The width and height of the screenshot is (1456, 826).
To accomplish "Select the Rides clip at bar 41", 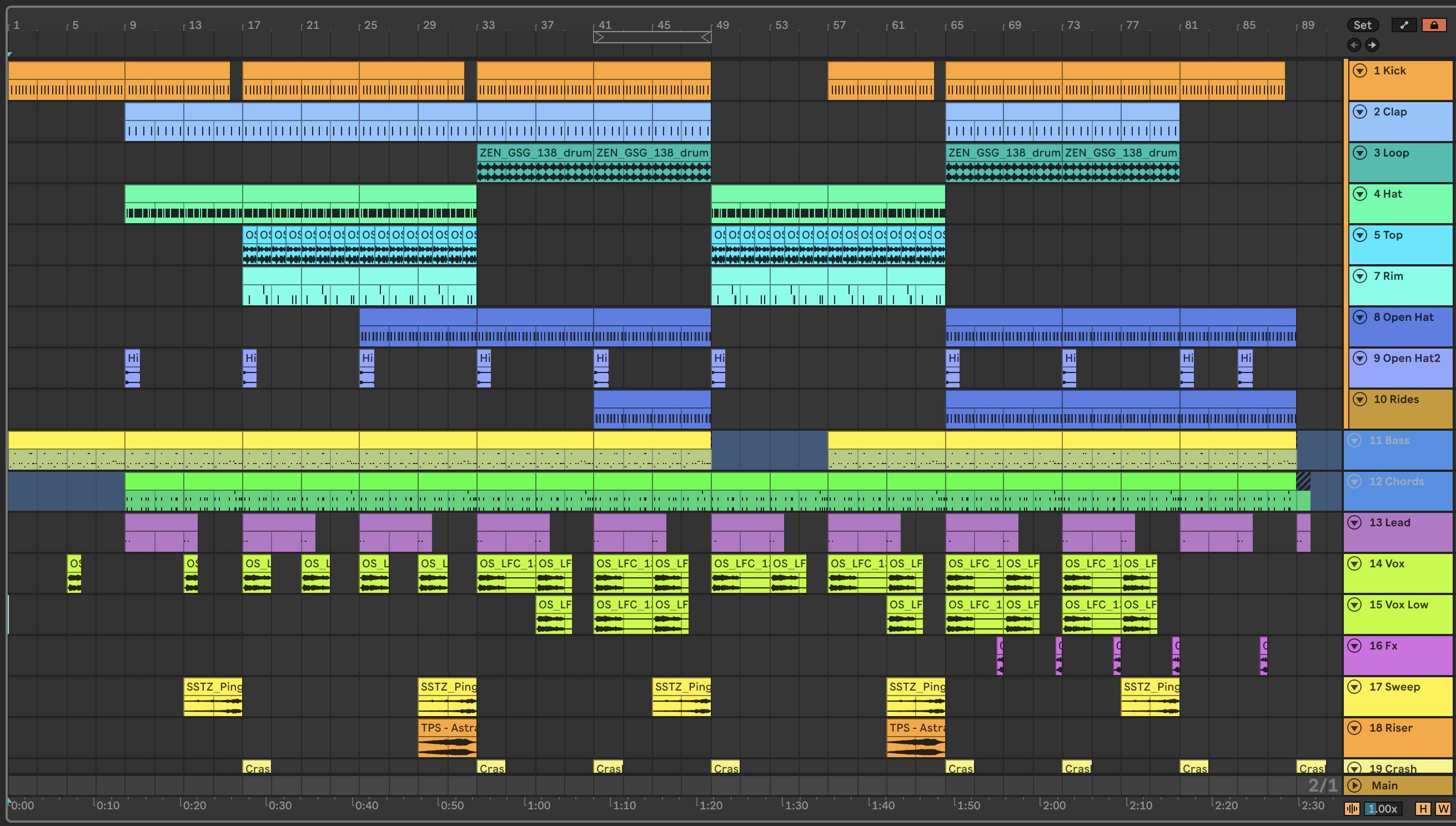I will click(652, 409).
